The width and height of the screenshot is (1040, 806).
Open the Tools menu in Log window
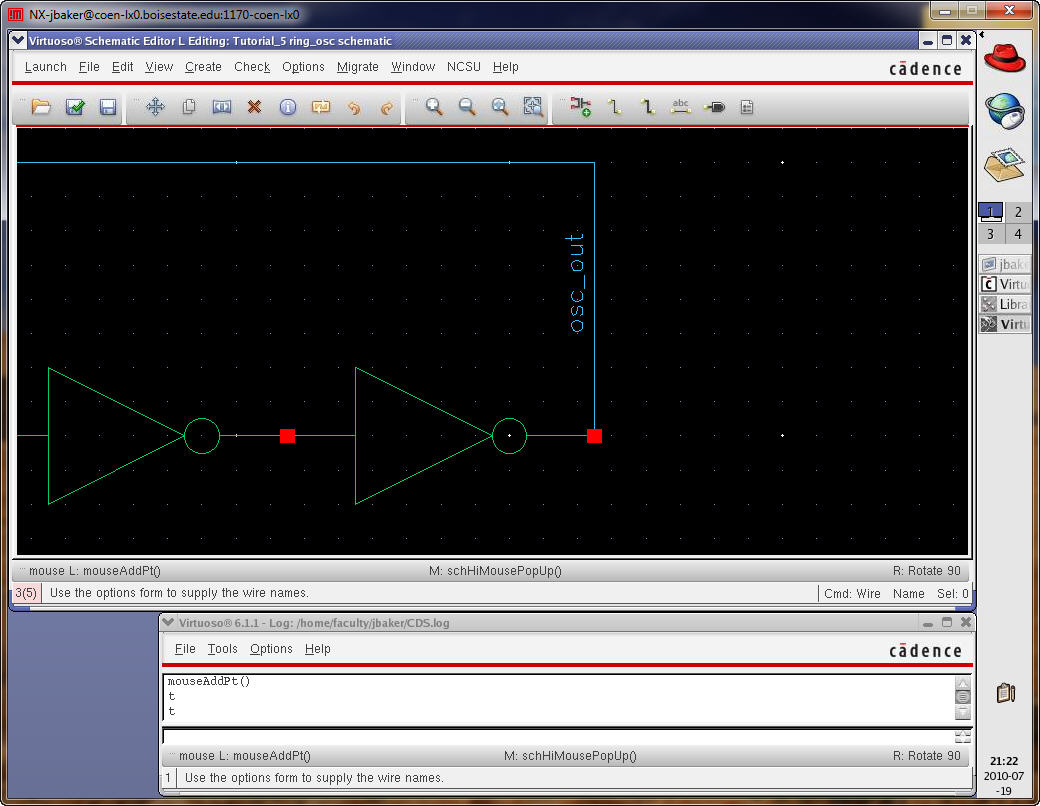click(222, 649)
